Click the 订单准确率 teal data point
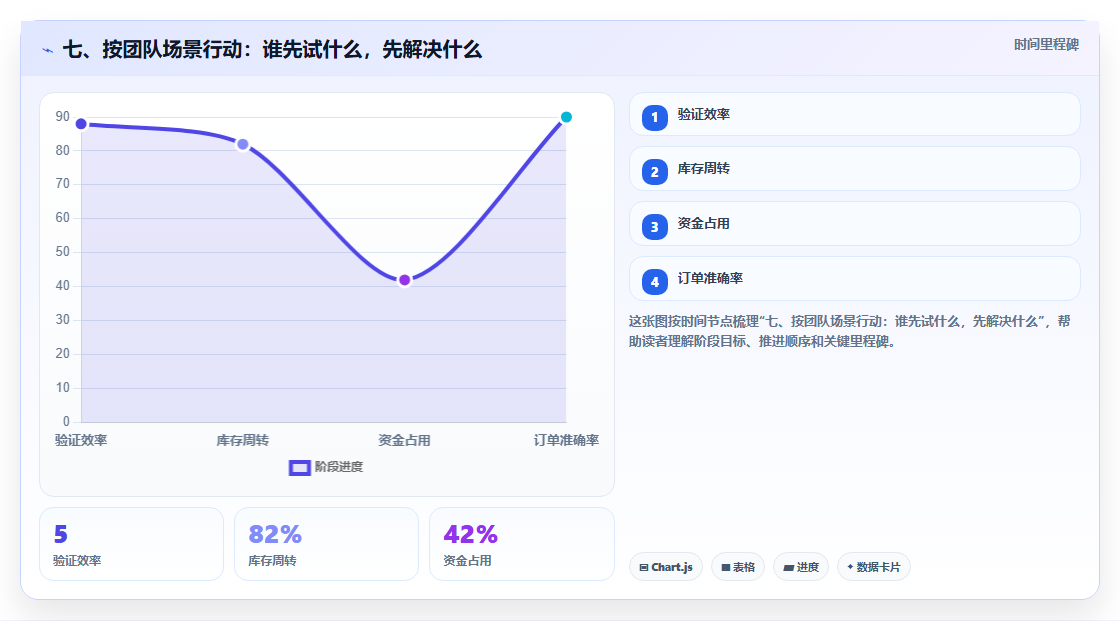 pyautogui.click(x=566, y=117)
